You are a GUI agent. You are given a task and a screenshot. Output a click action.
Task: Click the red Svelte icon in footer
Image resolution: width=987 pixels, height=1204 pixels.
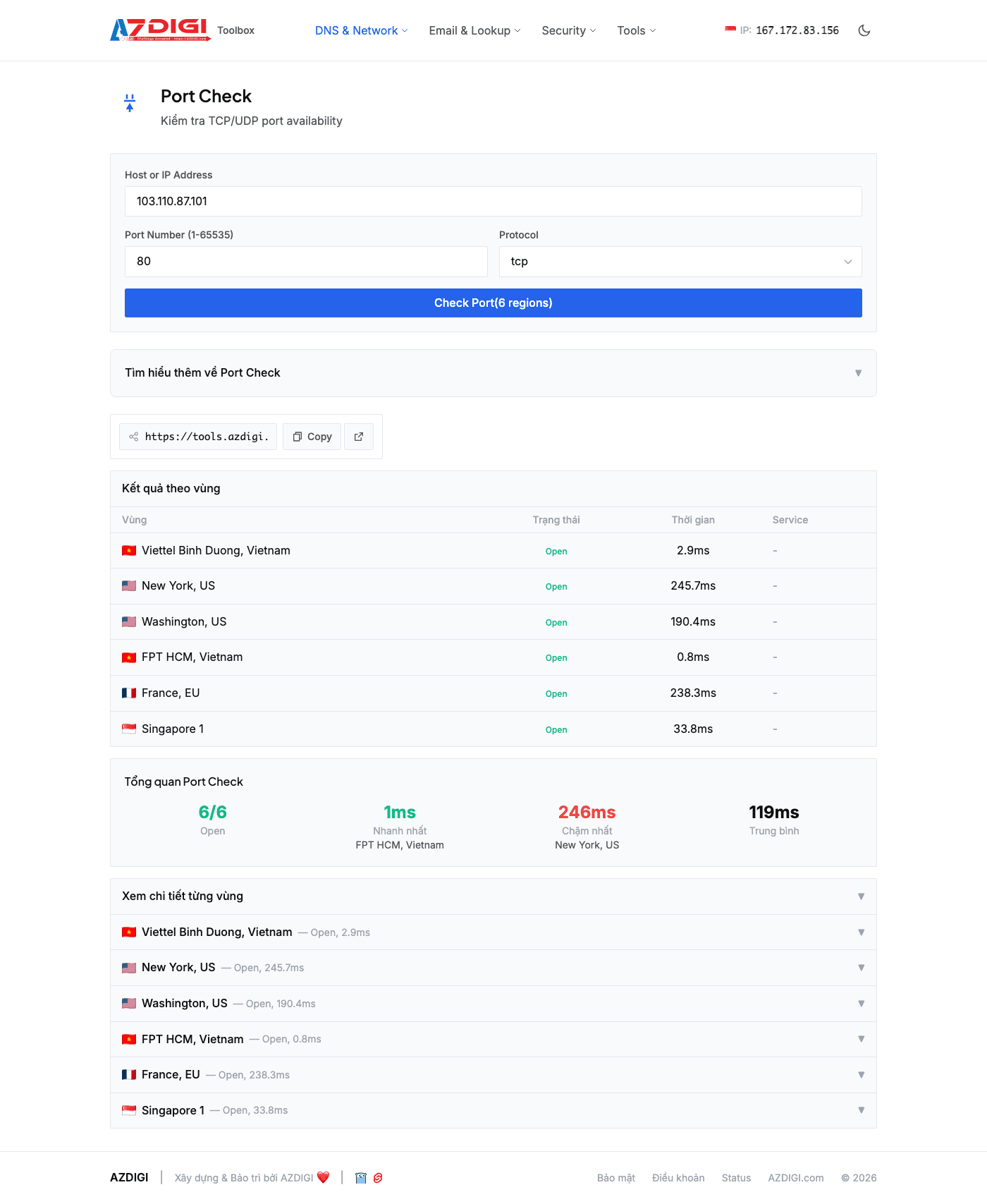(x=378, y=1178)
